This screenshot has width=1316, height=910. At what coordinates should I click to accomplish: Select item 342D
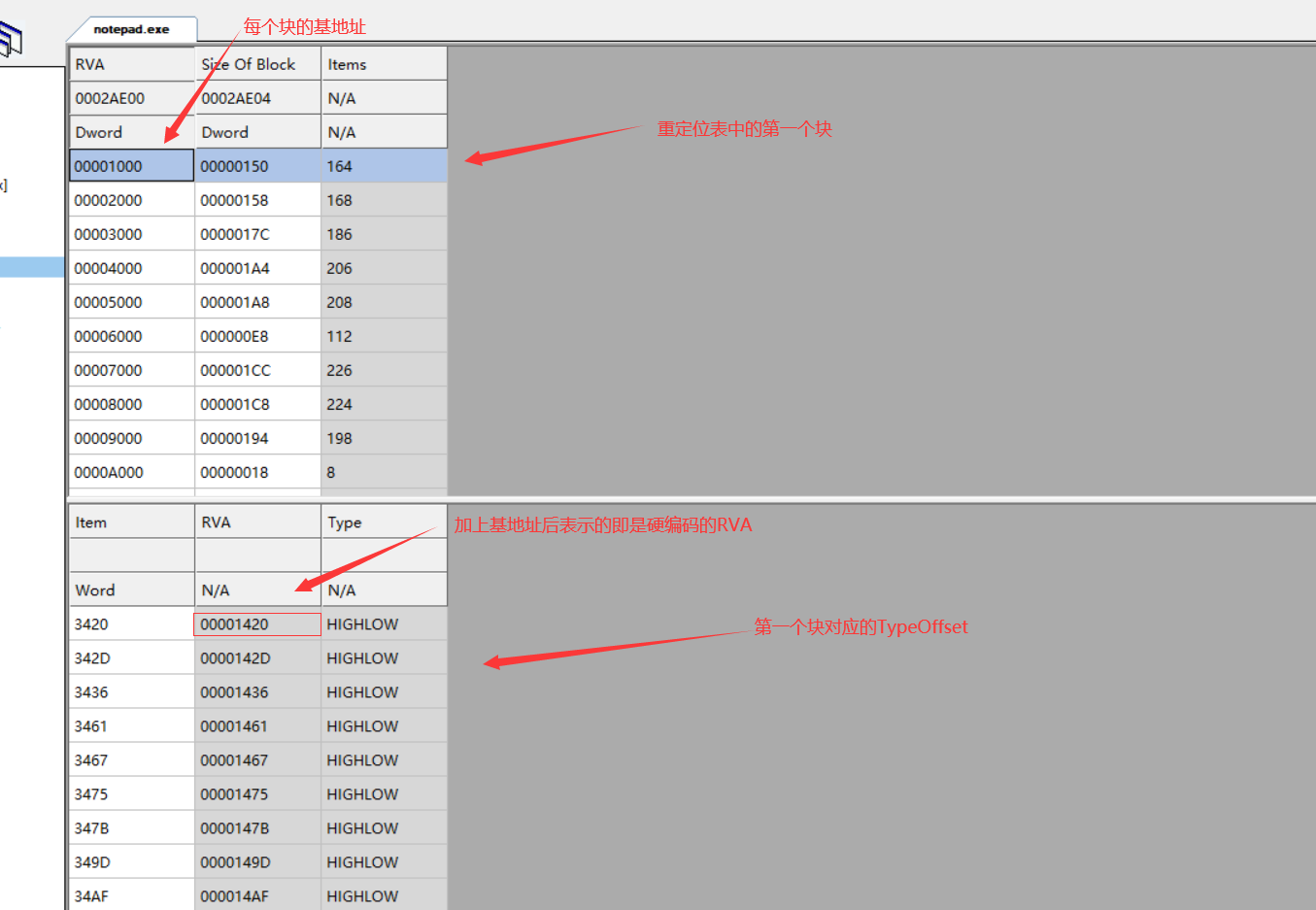click(x=132, y=657)
